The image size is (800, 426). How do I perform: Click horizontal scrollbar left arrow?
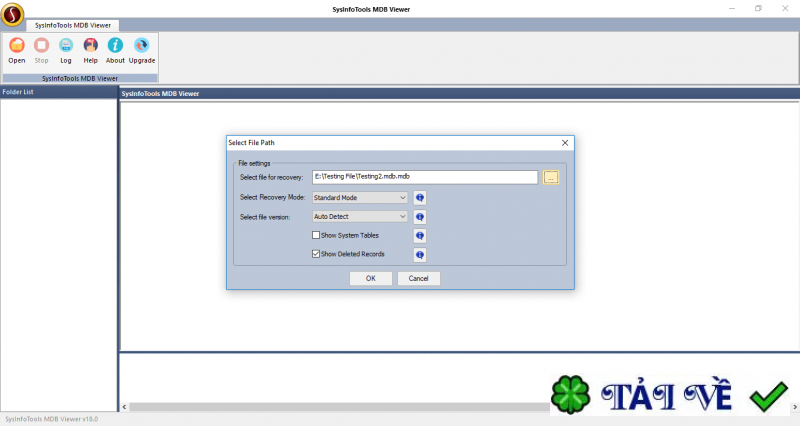pos(124,407)
